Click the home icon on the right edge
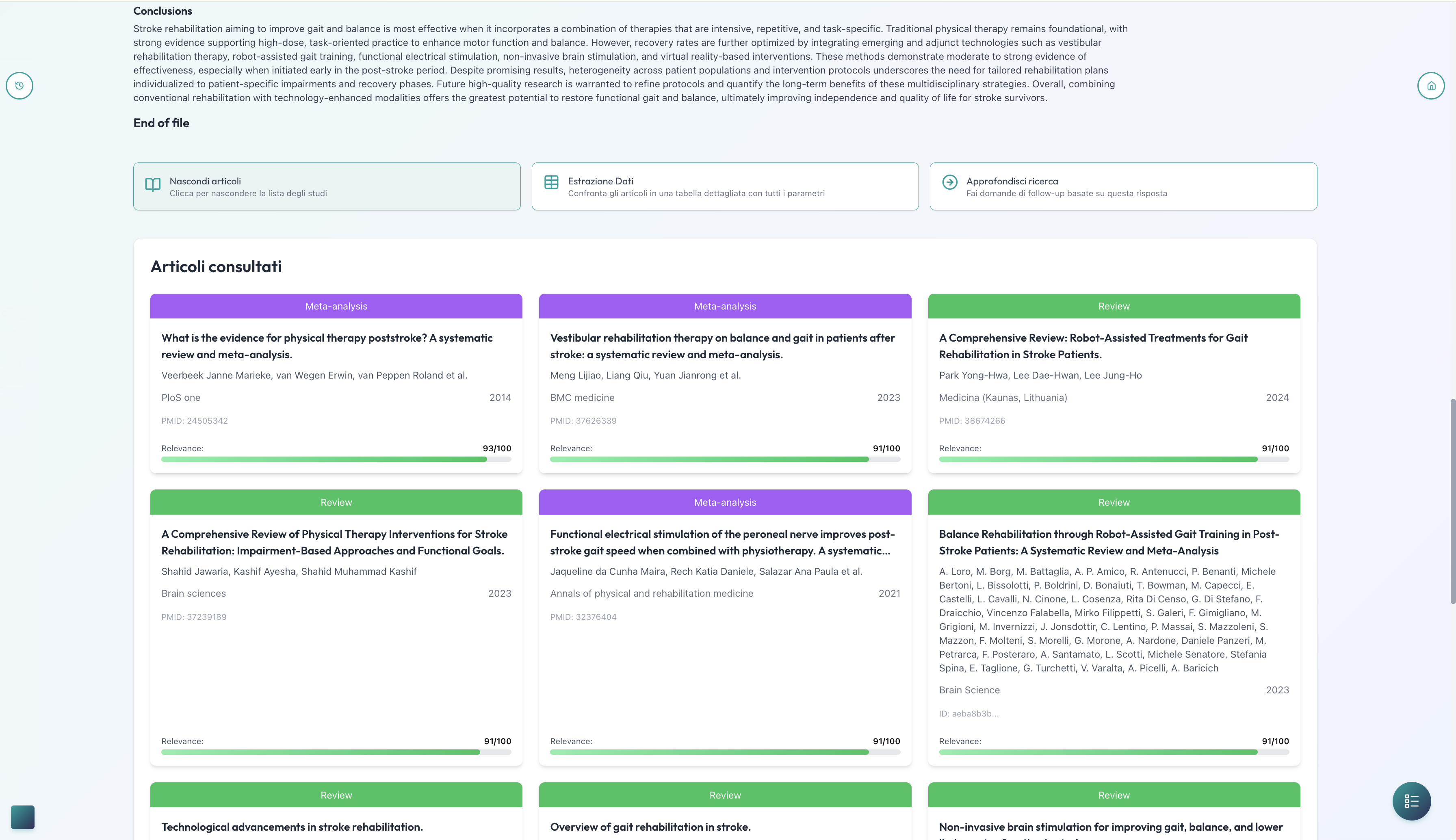1456x840 pixels. click(1431, 85)
